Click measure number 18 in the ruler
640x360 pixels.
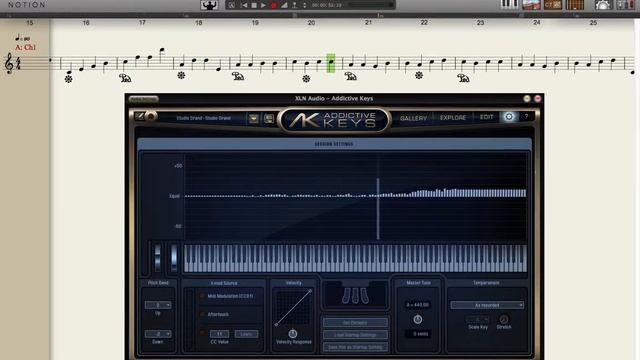point(199,23)
